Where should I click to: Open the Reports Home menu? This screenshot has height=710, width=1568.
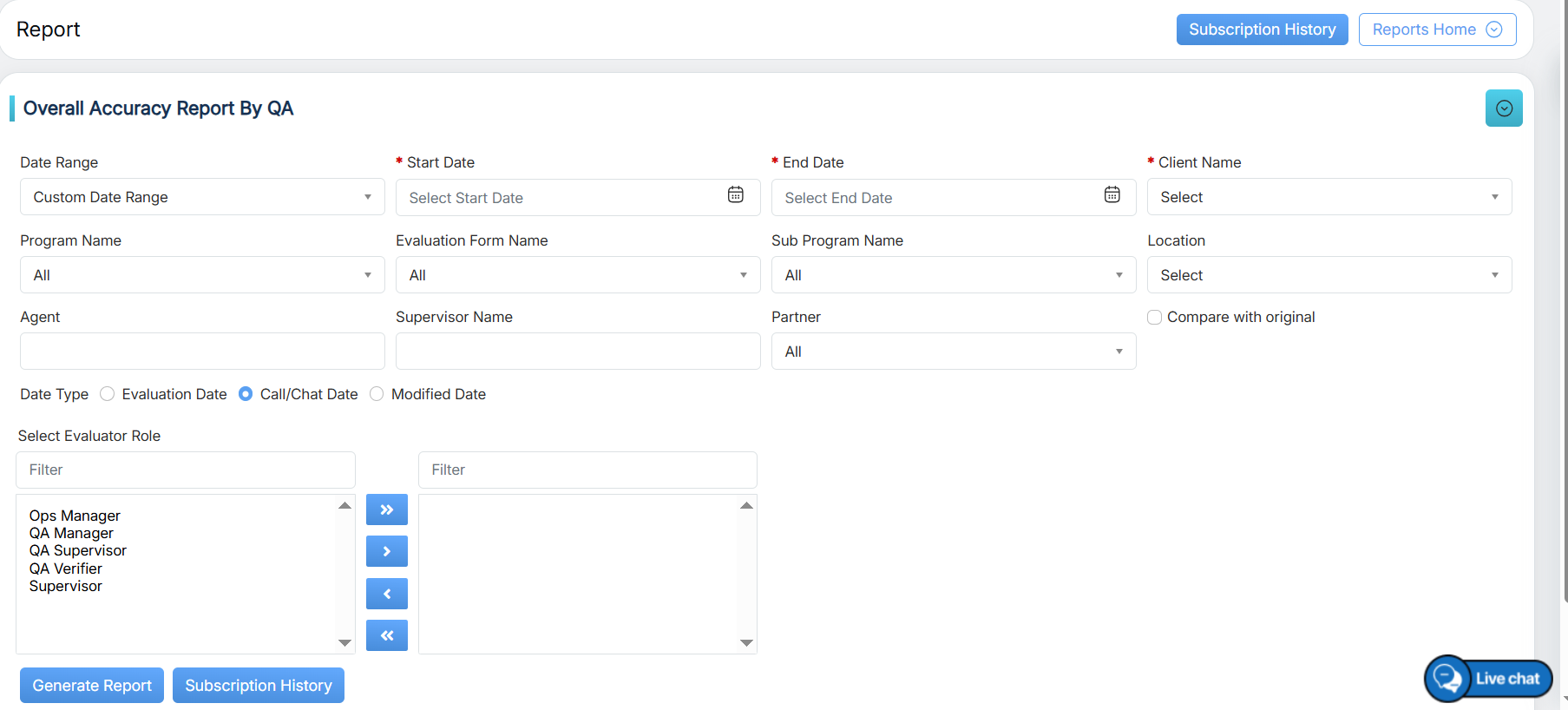point(1437,30)
